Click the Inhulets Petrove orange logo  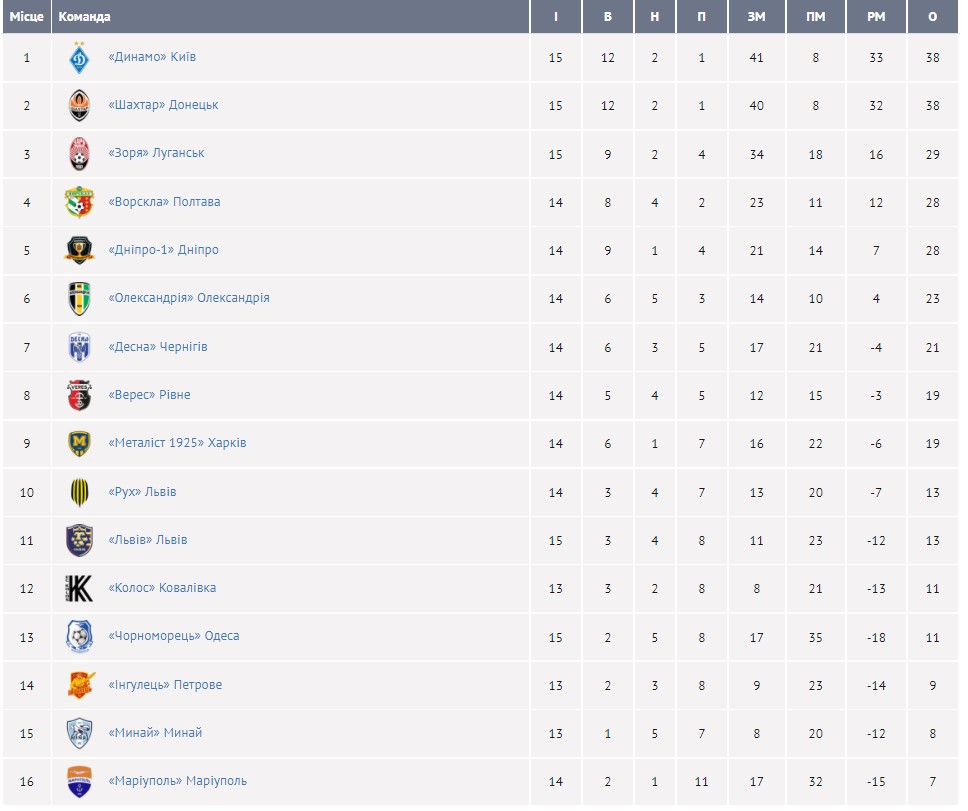79,685
